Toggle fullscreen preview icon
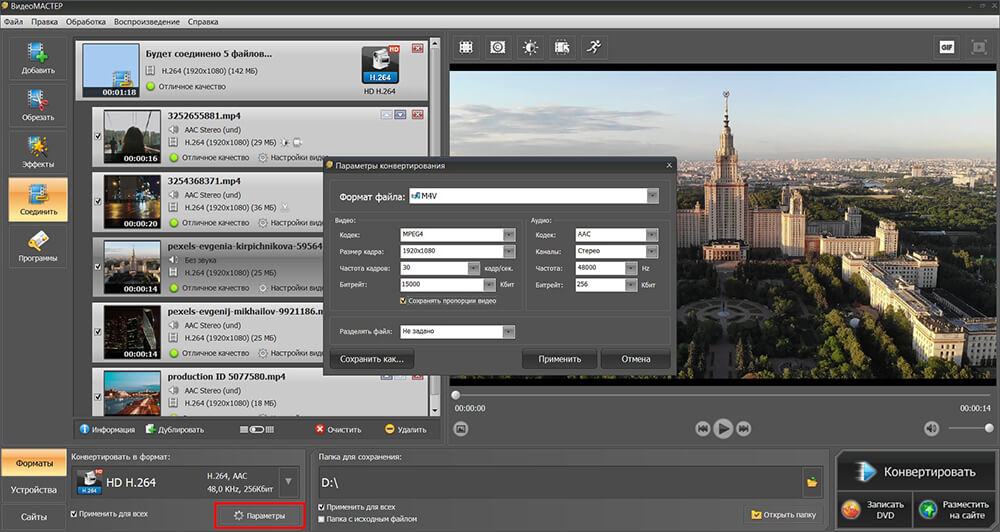The height and width of the screenshot is (532, 1000). tap(978, 47)
